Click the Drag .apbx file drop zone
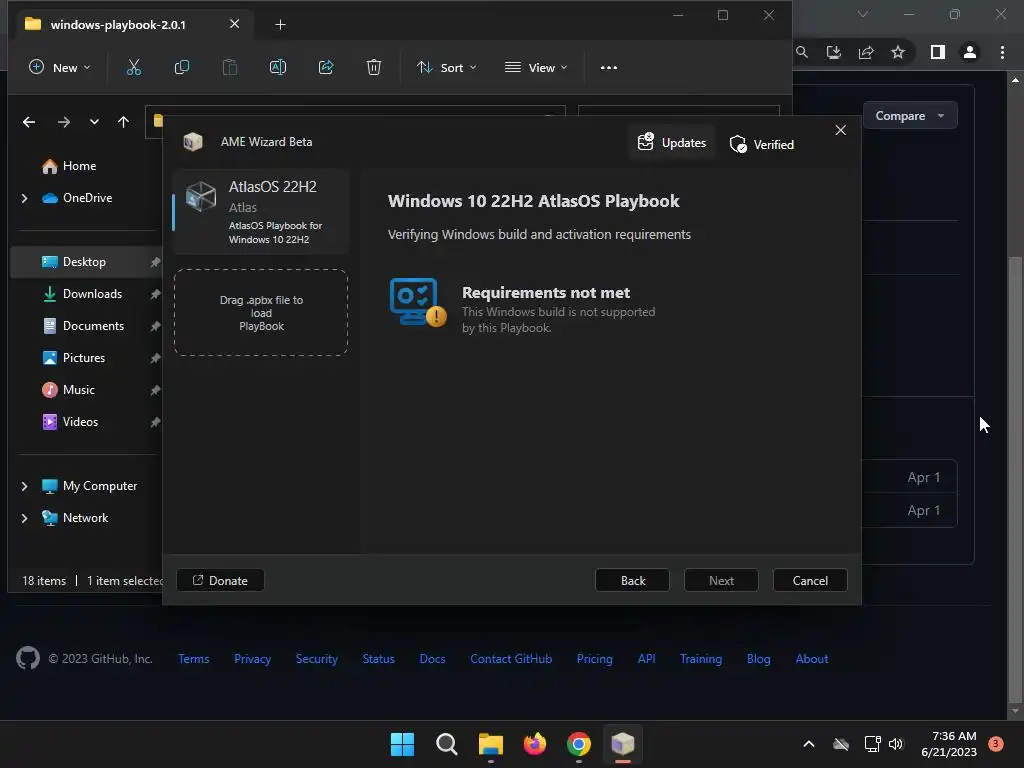 coord(261,313)
